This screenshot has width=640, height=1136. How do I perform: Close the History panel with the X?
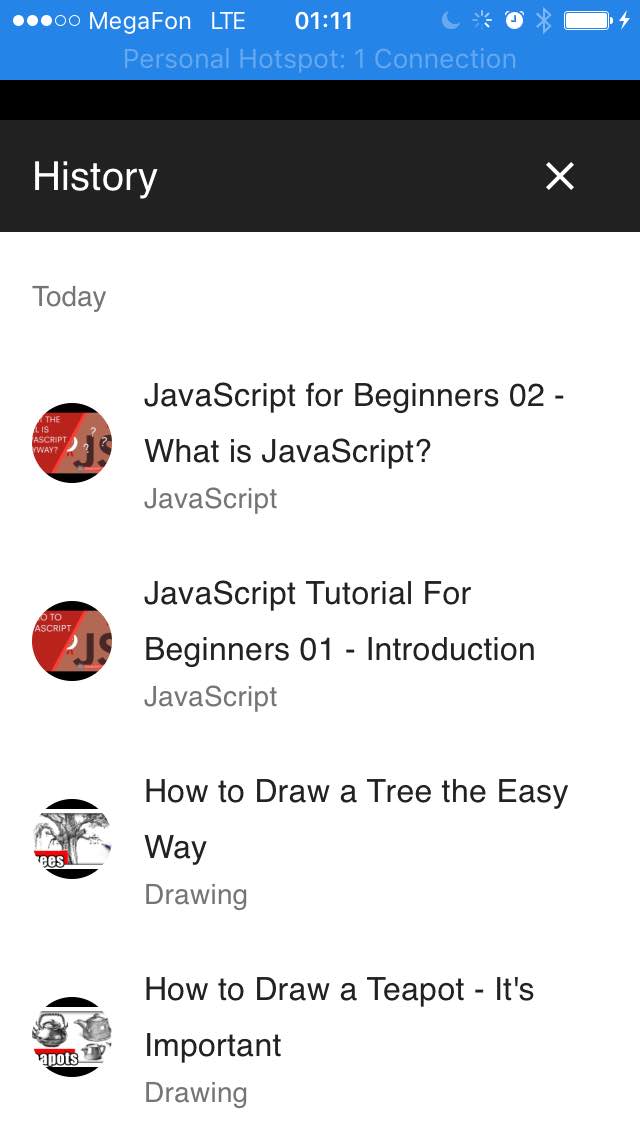coord(559,176)
